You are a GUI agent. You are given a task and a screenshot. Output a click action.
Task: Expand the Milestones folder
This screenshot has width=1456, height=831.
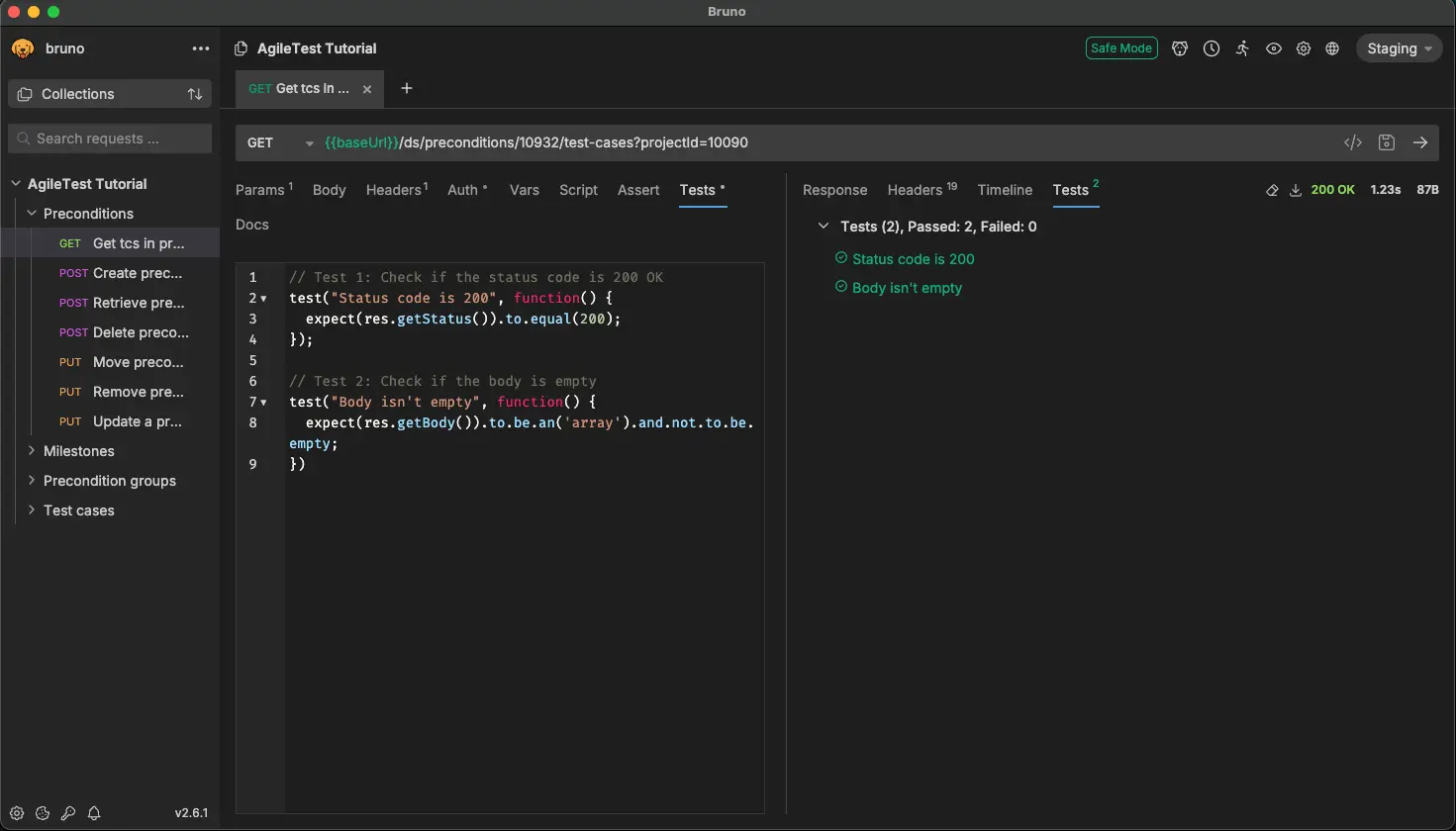tap(32, 451)
